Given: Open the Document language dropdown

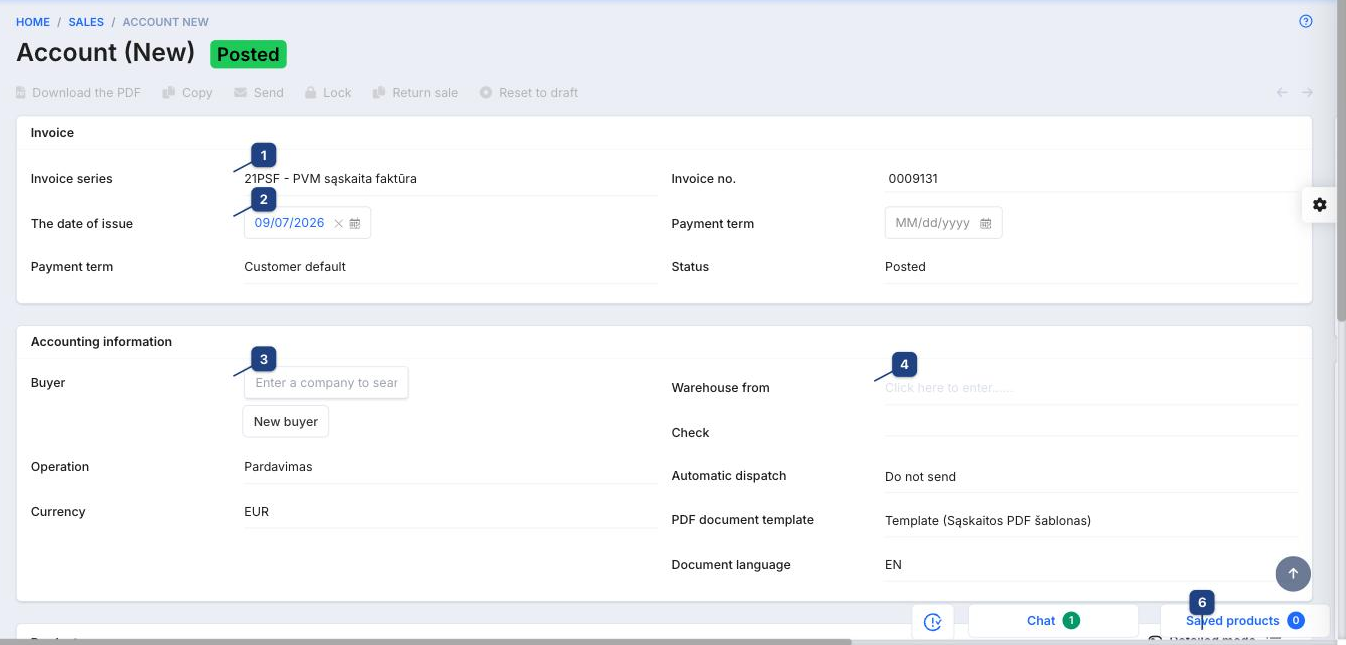Looking at the screenshot, I should (1091, 565).
